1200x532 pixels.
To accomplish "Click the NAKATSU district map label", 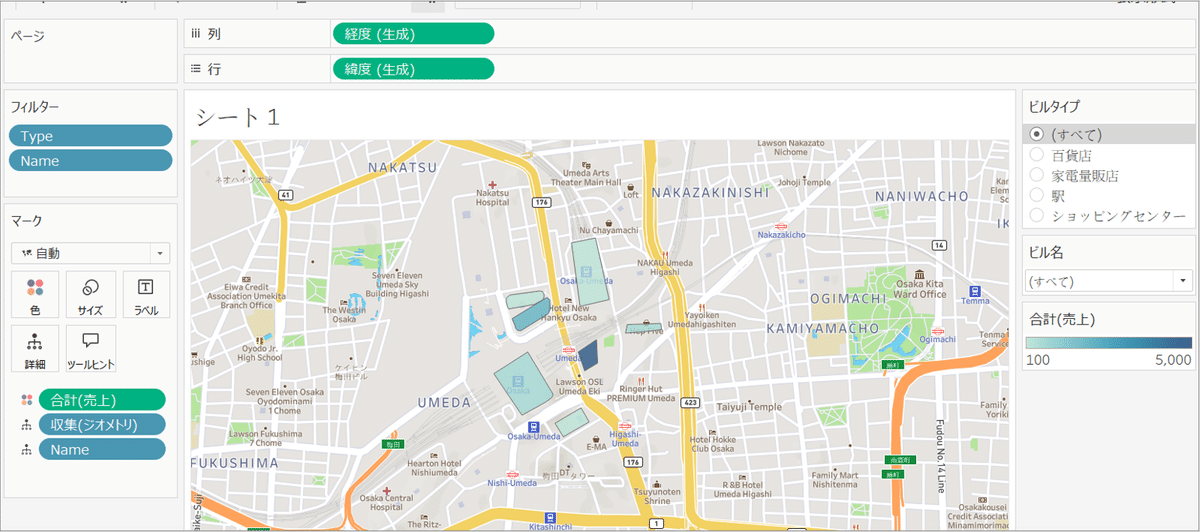I will [402, 167].
